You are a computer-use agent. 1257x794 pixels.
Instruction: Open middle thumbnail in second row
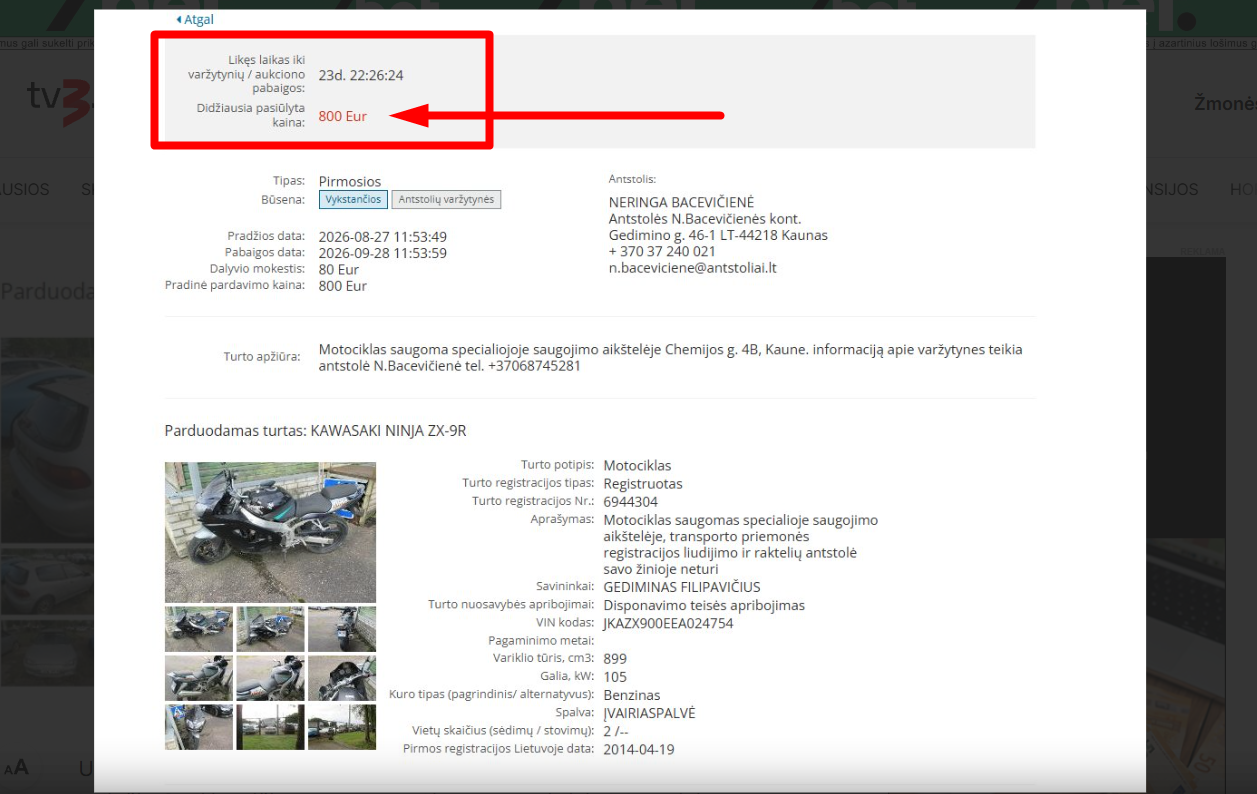pyautogui.click(x=270, y=678)
